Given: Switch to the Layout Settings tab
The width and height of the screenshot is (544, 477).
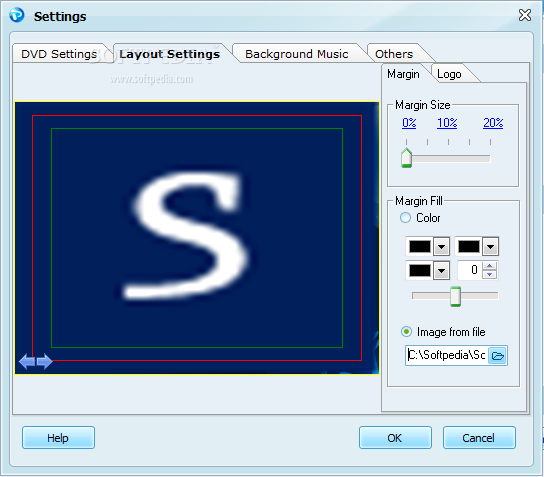Looking at the screenshot, I should pos(170,54).
